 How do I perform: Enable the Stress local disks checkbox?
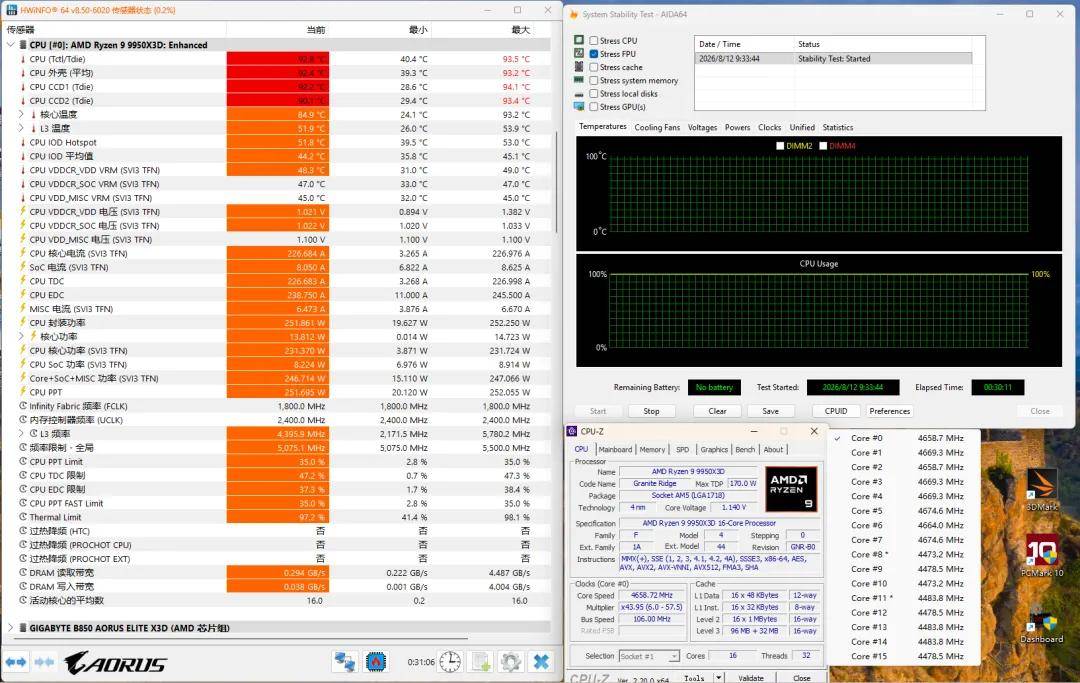(x=594, y=94)
